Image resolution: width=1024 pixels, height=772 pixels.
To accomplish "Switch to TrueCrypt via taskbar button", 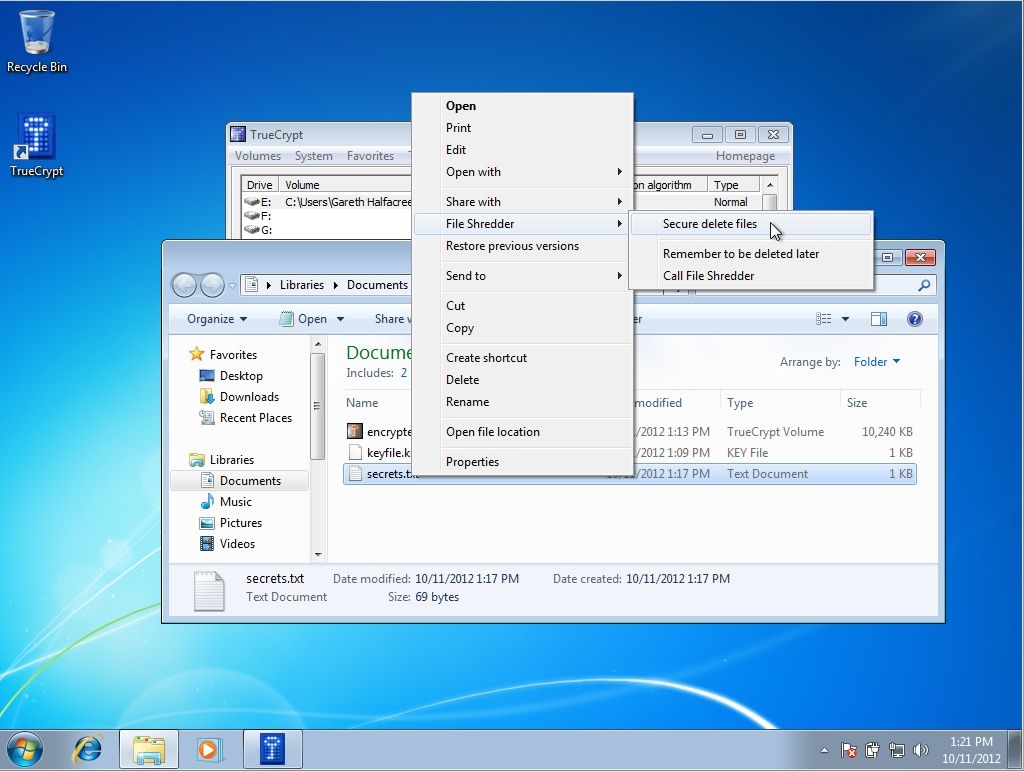I will (272, 749).
